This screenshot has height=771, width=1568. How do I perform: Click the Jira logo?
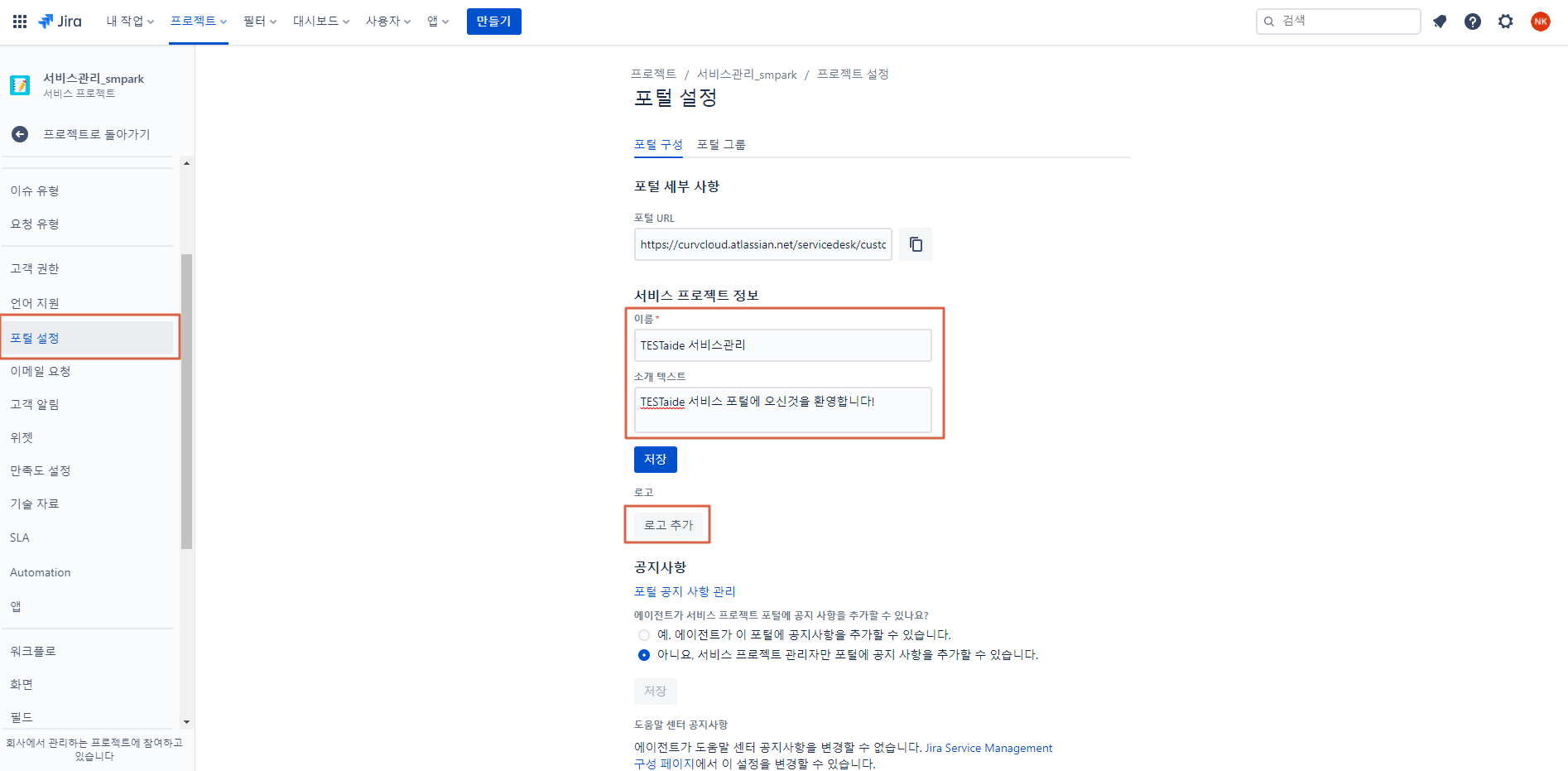(x=60, y=22)
